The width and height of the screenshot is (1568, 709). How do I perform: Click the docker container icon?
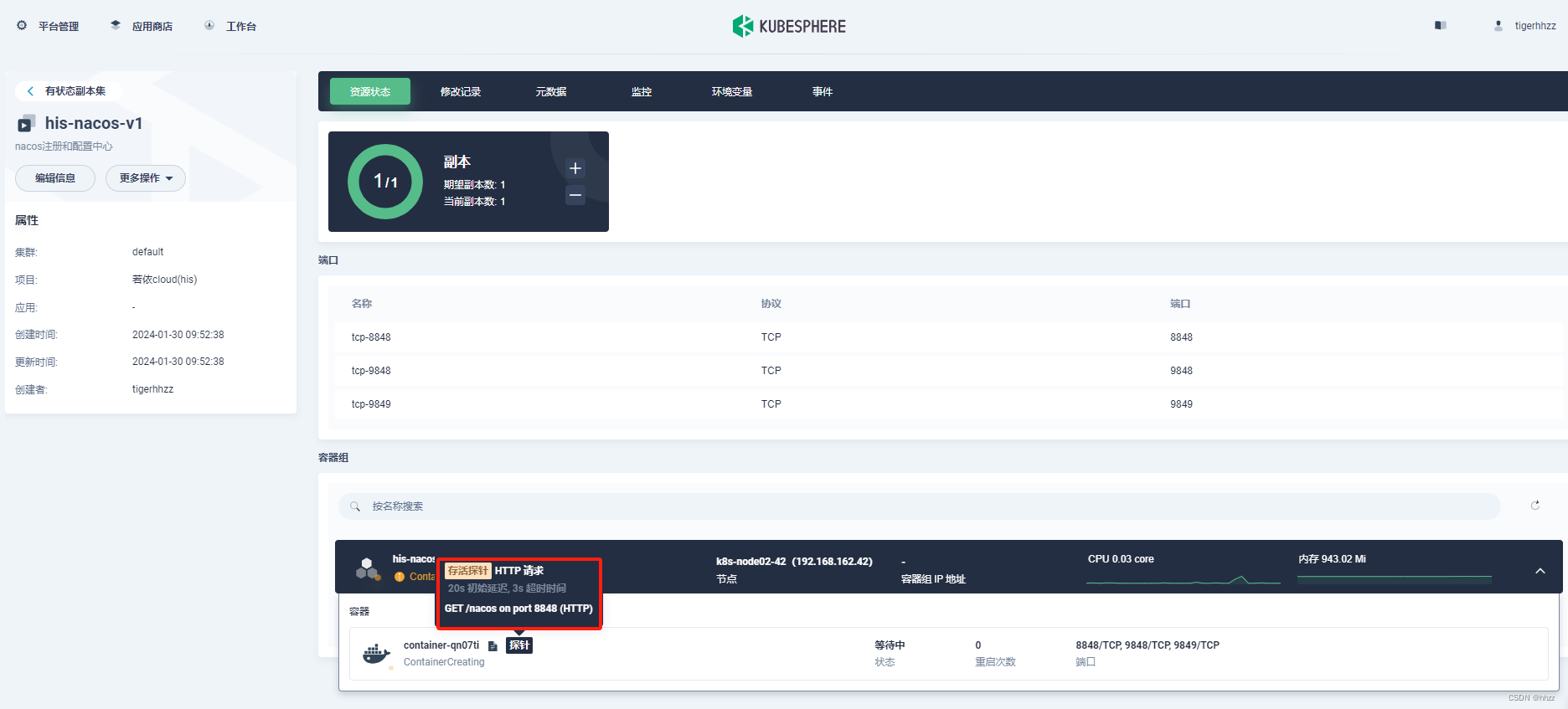(376, 654)
